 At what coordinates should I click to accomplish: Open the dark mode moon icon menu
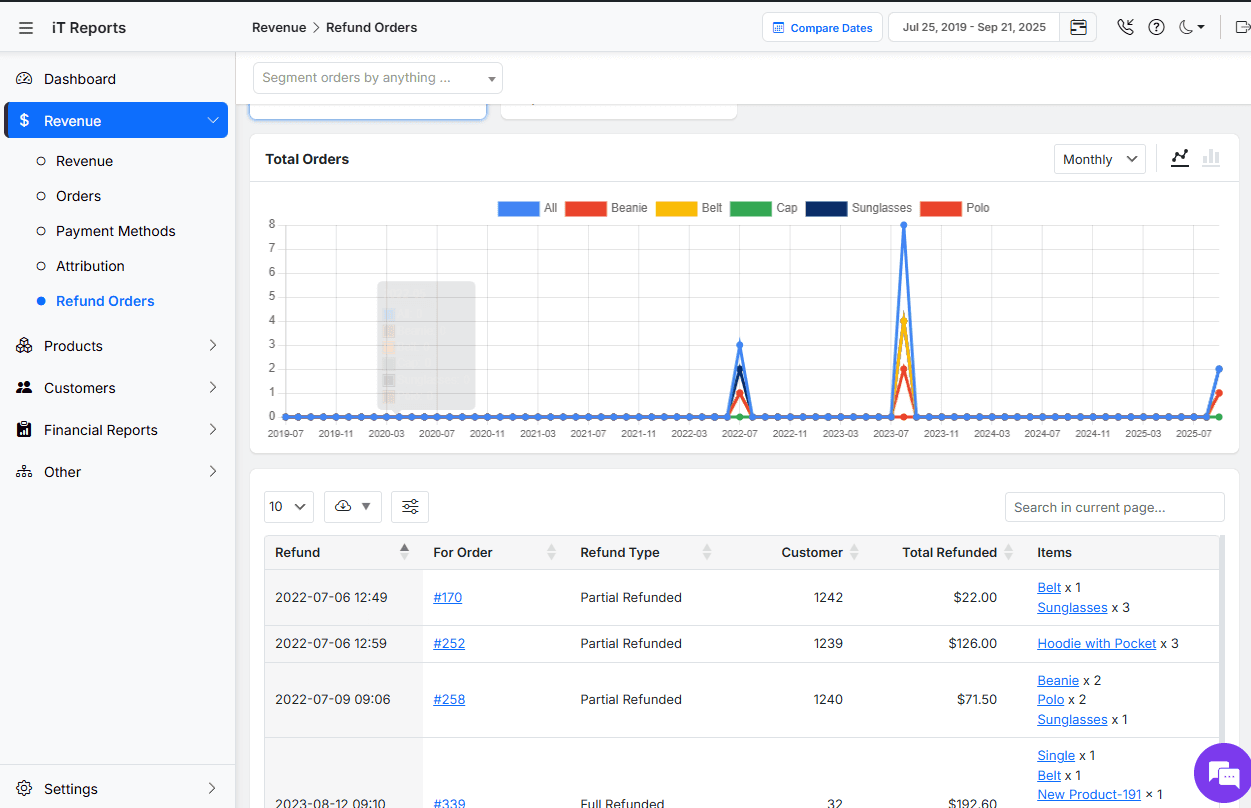(x=1190, y=27)
